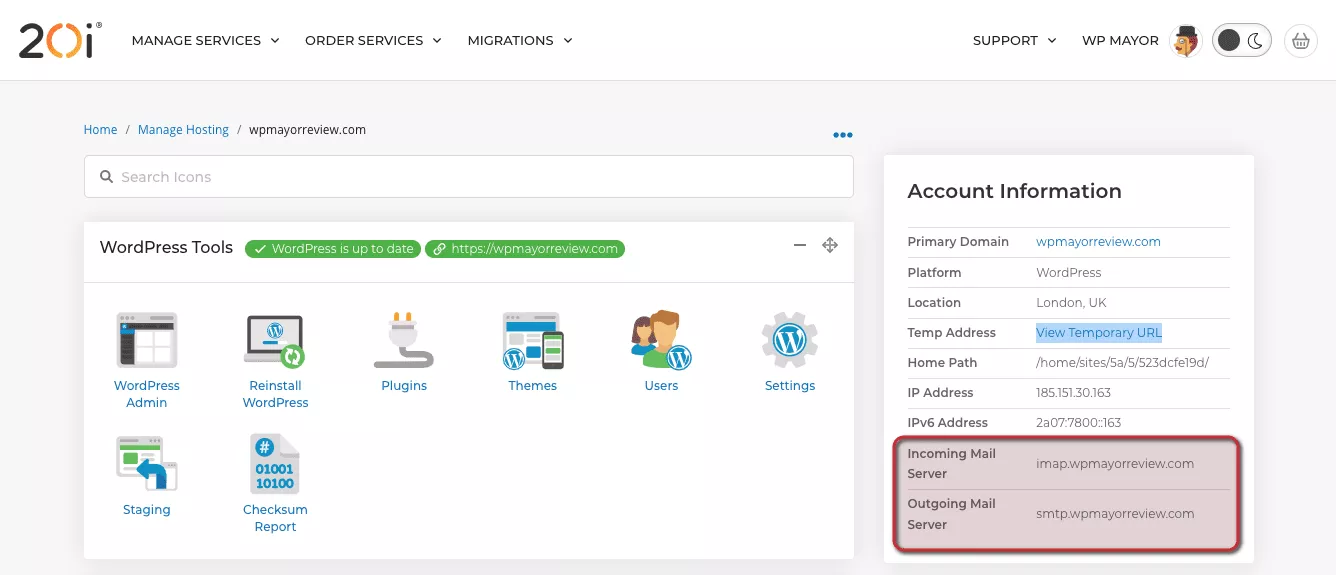The image size is (1336, 575).
Task: Open the WP Mayor account menu
Action: pyautogui.click(x=1120, y=40)
